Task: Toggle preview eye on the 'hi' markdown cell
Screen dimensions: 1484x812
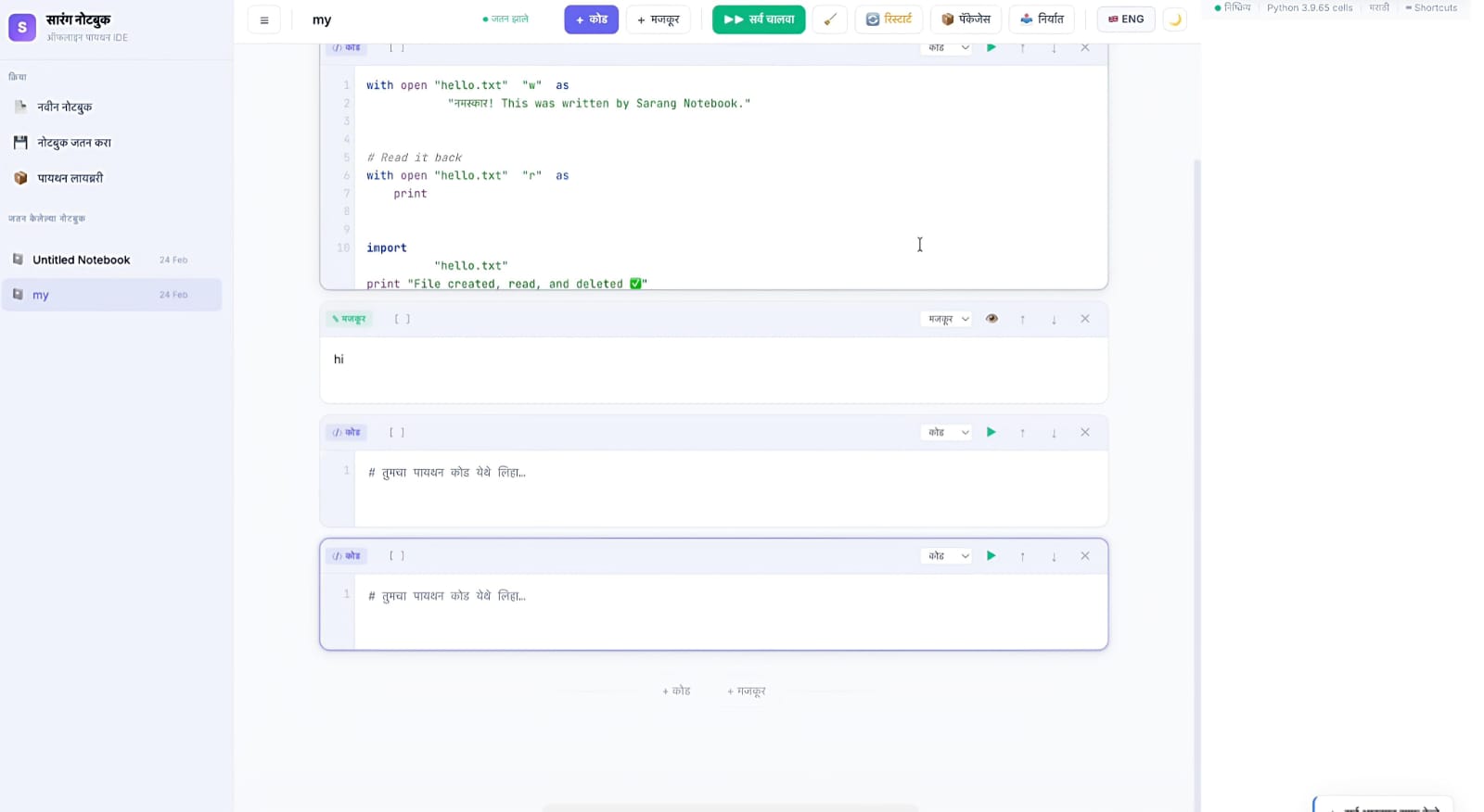Action: [x=991, y=319]
